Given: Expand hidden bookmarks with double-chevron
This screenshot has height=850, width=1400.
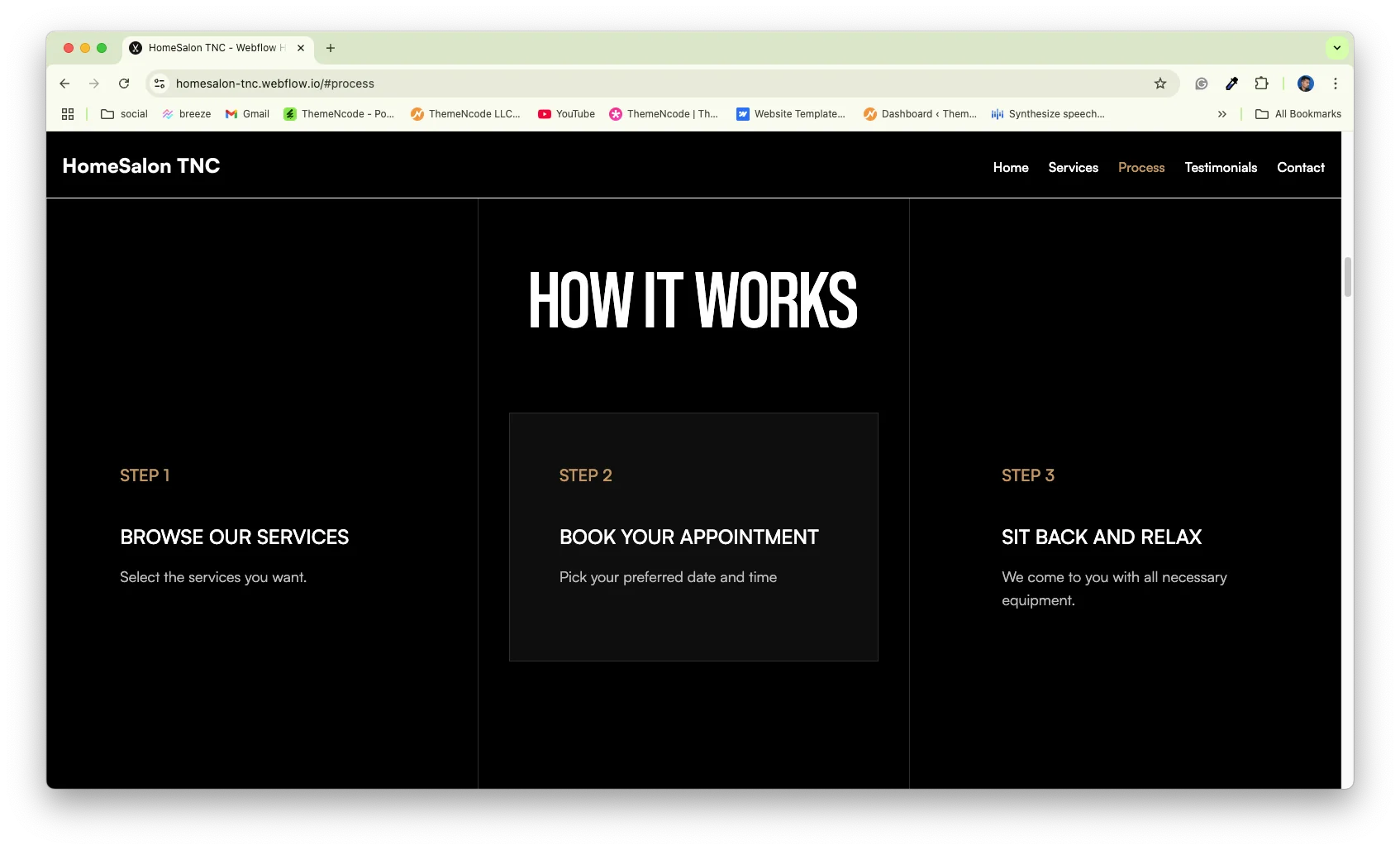Looking at the screenshot, I should pos(1221,114).
